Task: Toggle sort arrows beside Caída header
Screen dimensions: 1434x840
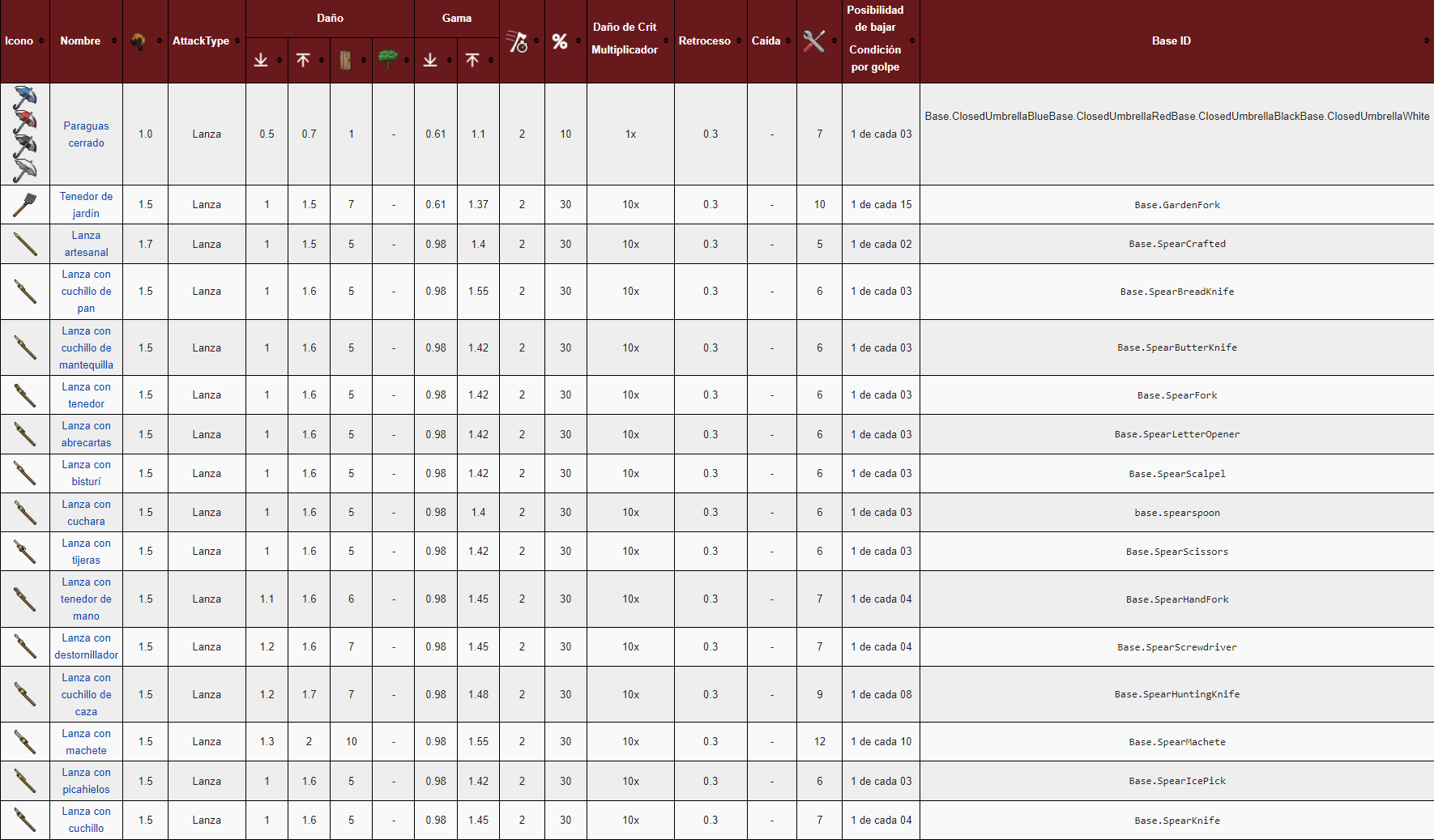Action: [788, 41]
